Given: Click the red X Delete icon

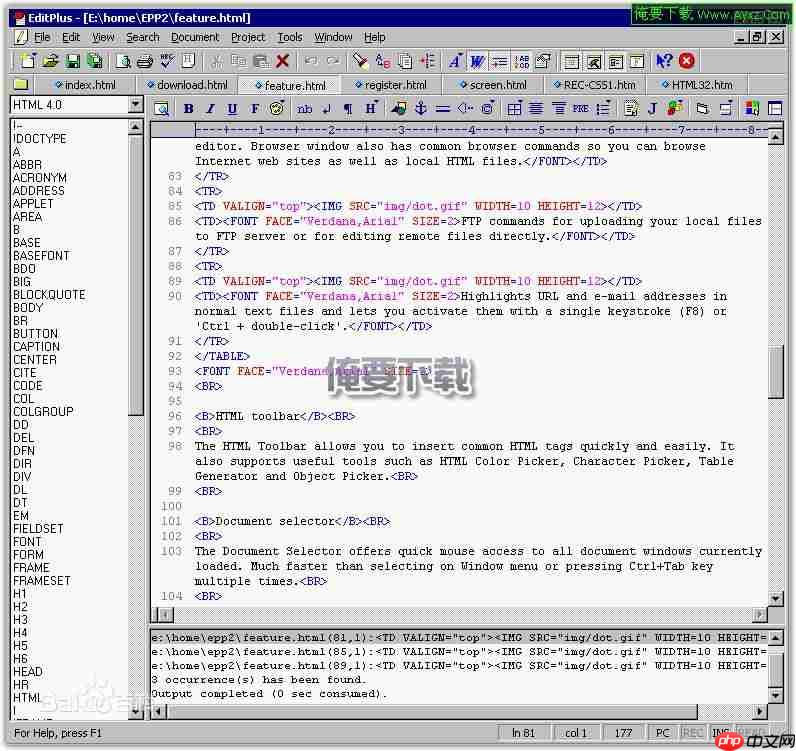Looking at the screenshot, I should pos(283,62).
